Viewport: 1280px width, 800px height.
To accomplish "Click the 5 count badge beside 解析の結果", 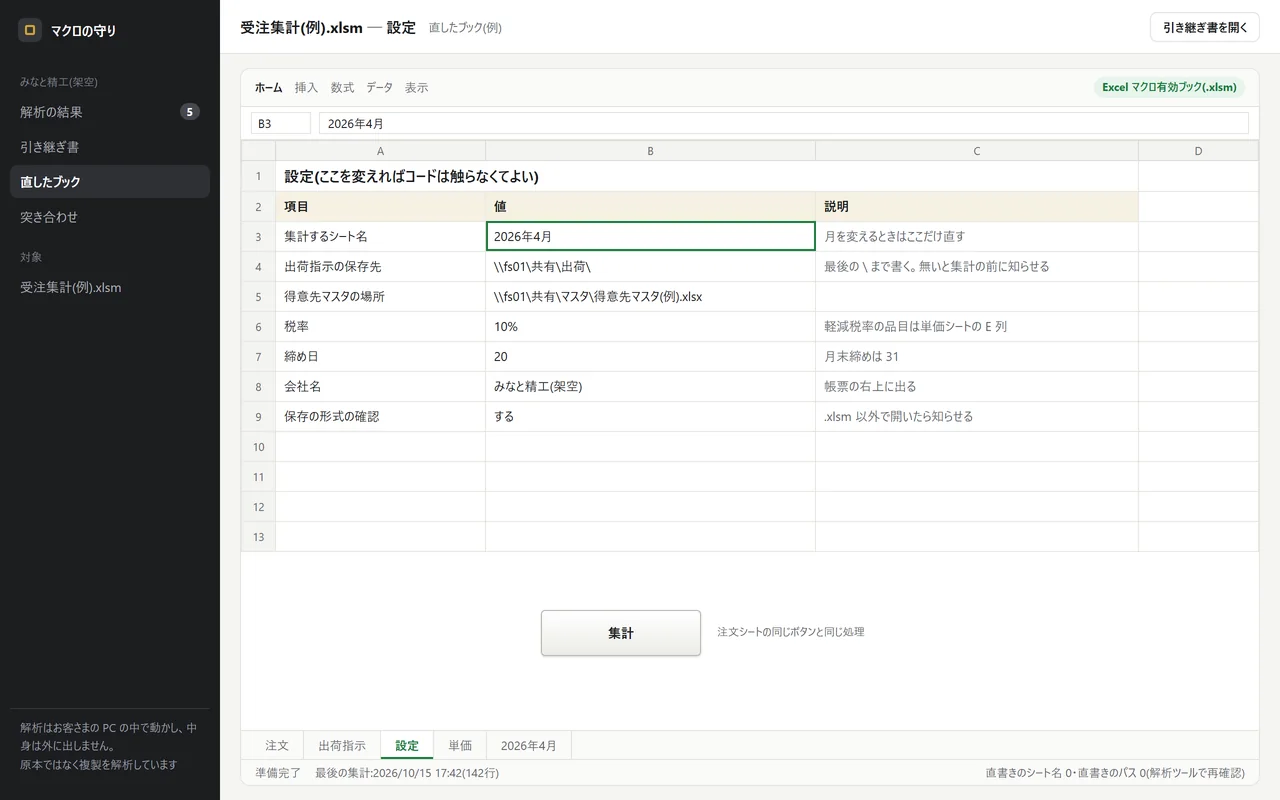I will tap(190, 112).
